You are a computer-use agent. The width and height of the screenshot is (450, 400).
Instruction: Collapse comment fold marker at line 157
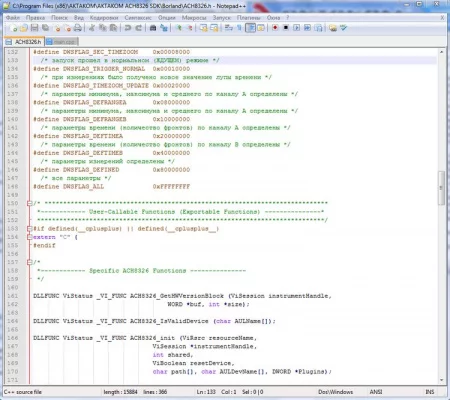29,262
